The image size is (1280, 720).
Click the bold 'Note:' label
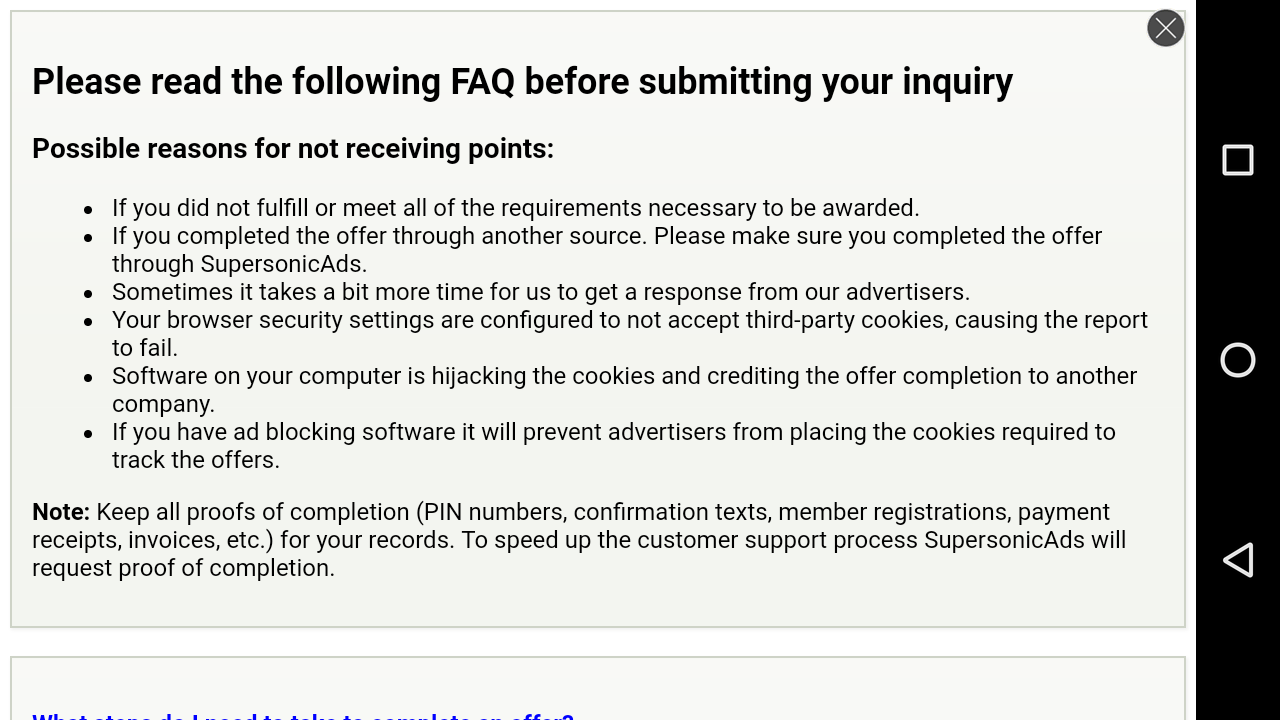point(61,512)
